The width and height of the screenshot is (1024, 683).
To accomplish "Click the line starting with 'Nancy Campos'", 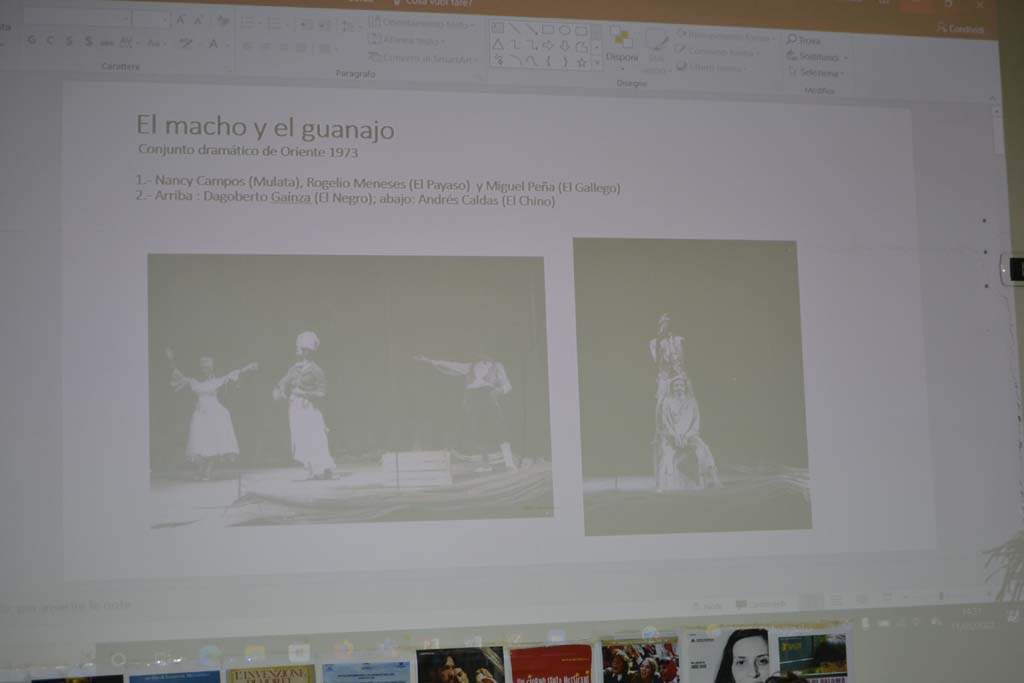I will click(x=377, y=184).
